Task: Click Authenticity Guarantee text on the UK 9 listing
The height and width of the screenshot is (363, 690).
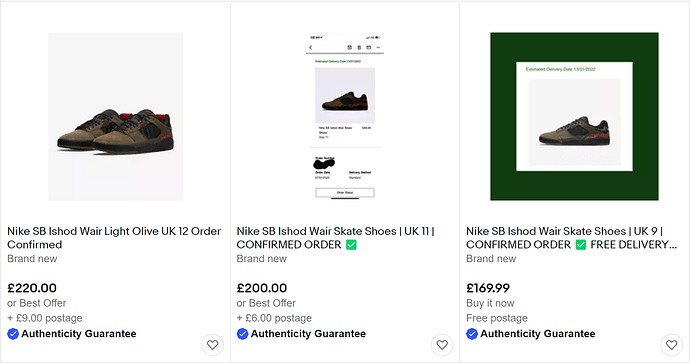Action: 538,334
